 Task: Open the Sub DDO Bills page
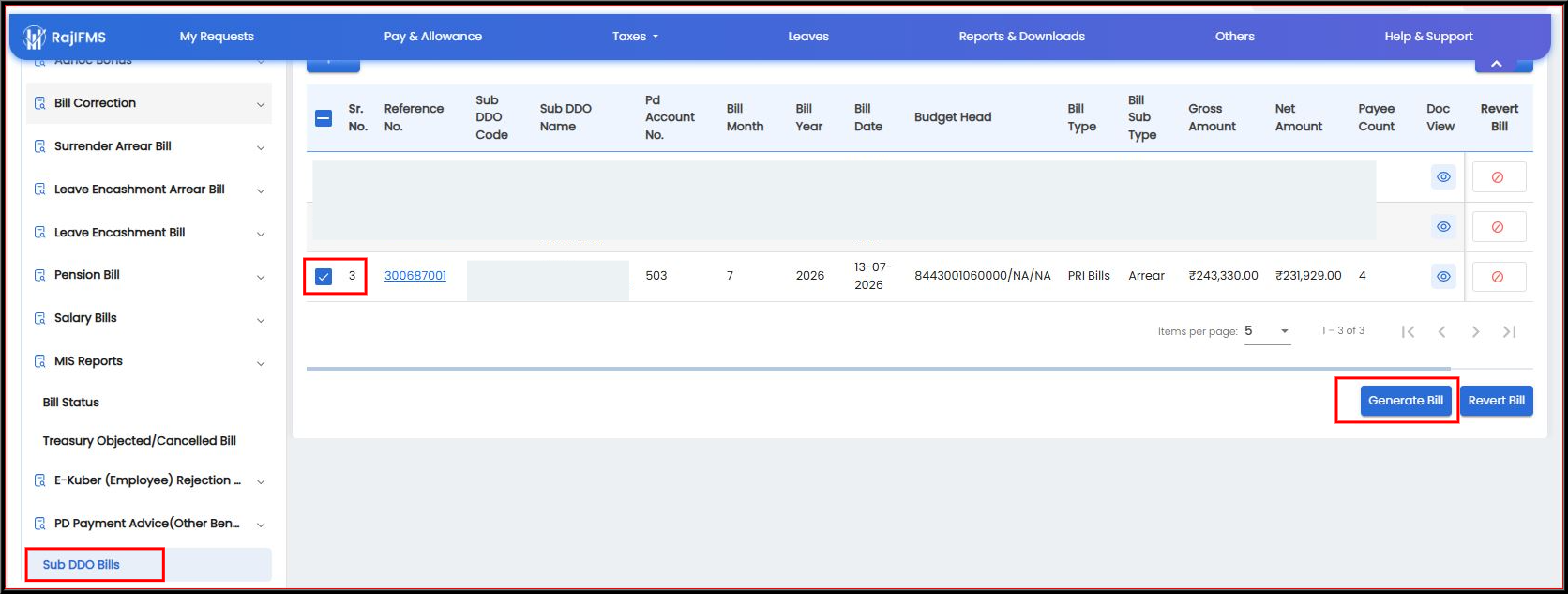(82, 565)
